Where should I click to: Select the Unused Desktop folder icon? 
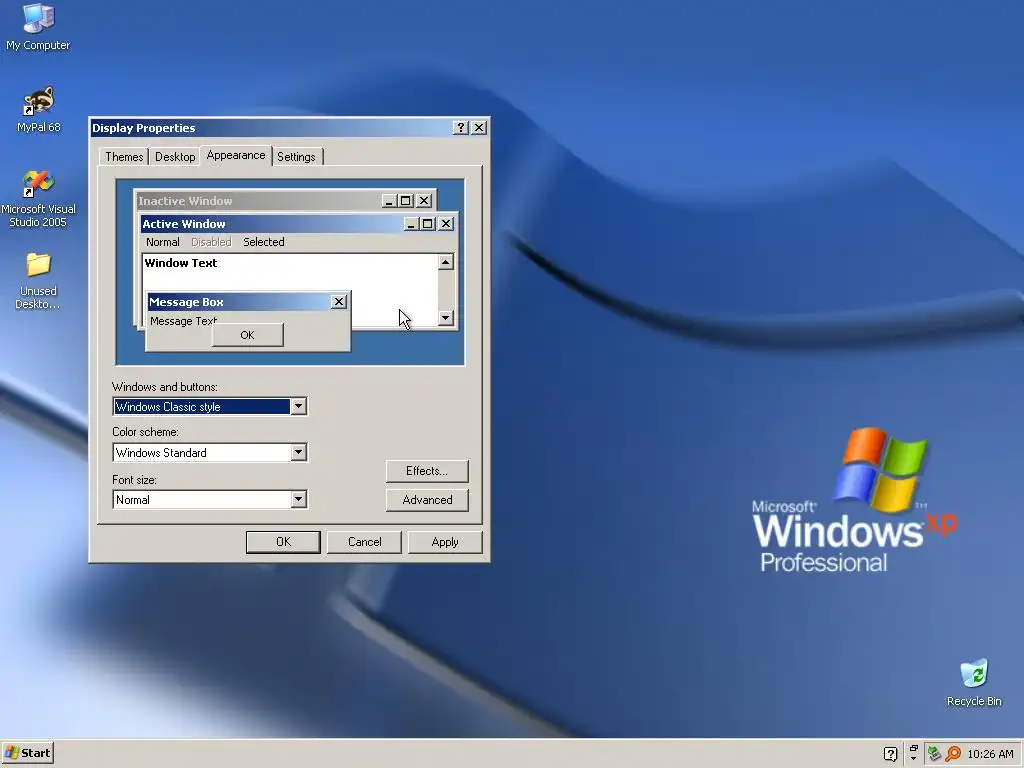(39, 281)
